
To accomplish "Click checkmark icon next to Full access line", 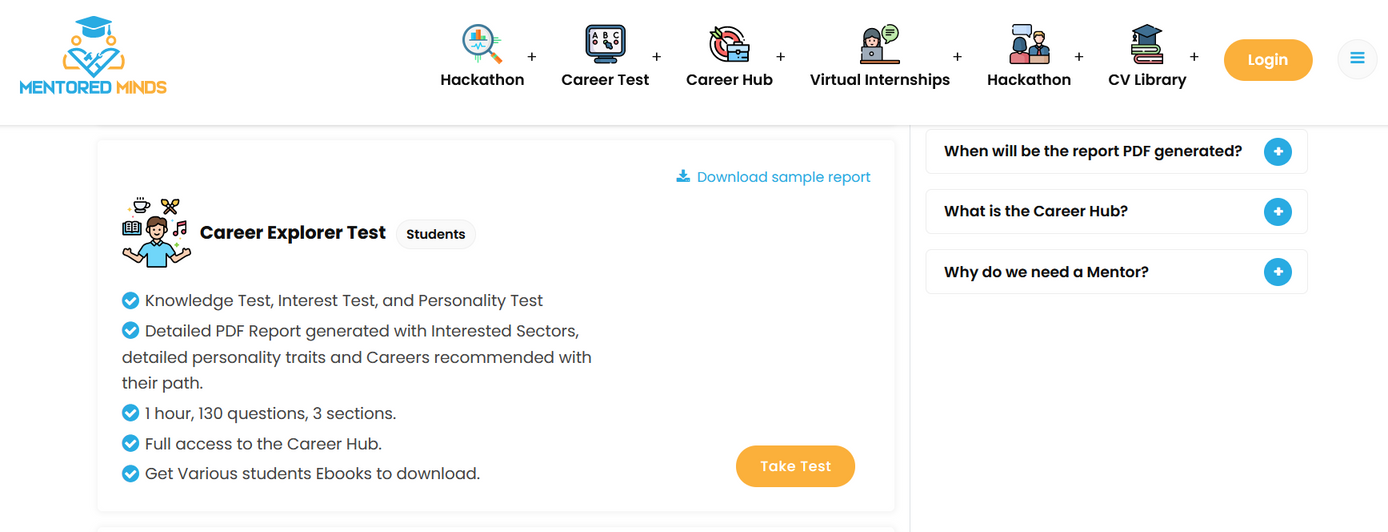I will coord(130,443).
